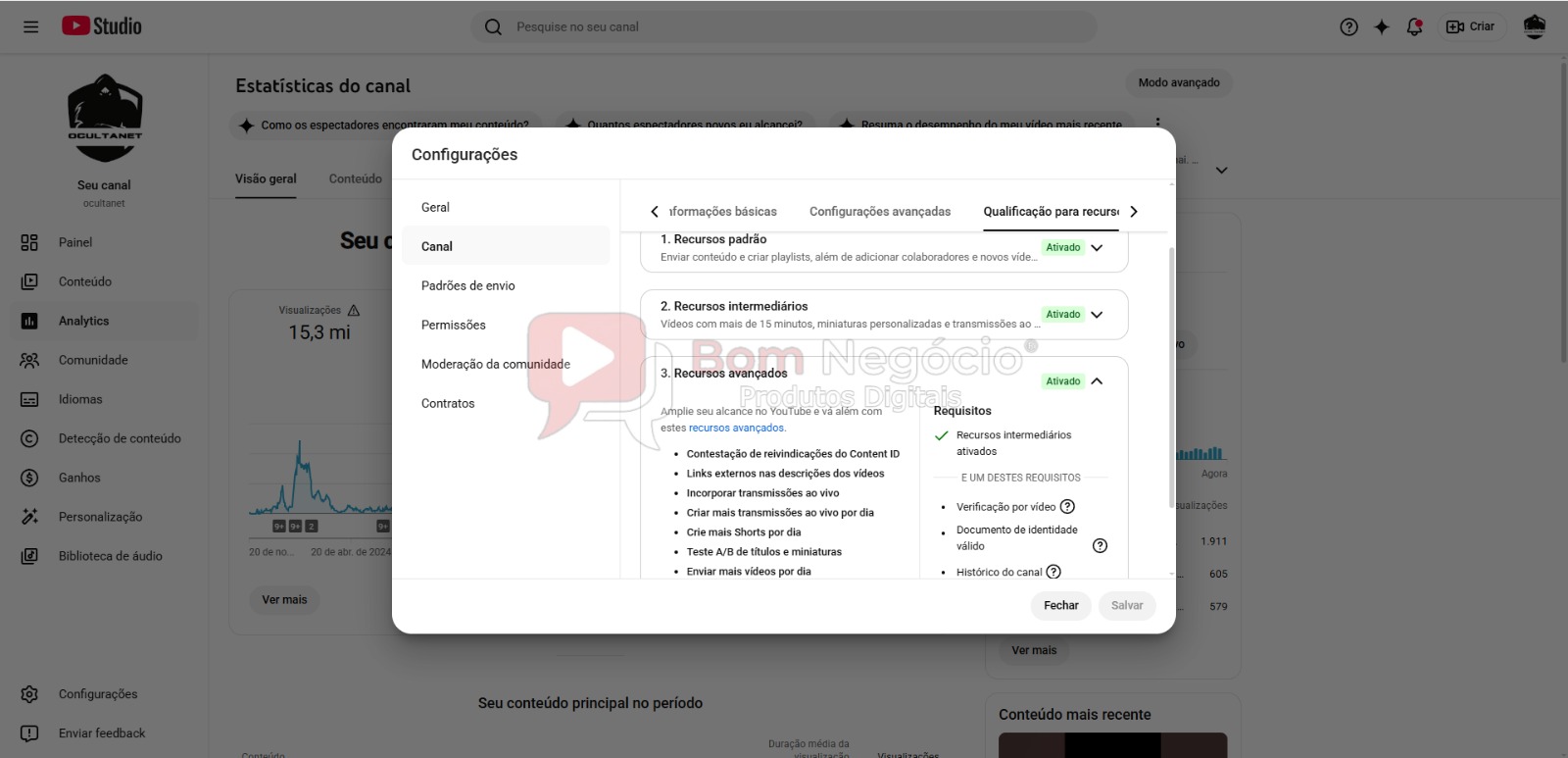Open Comunidade icon in sidebar
The width and height of the screenshot is (1568, 758).
click(29, 360)
